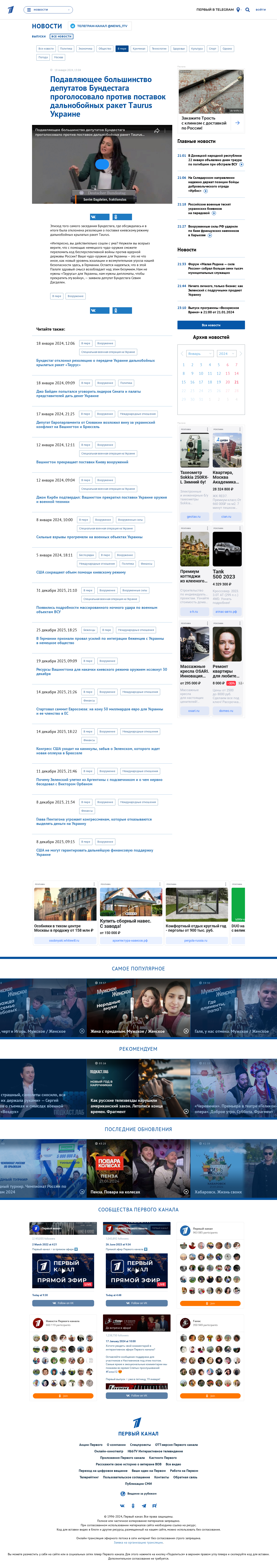This screenshot has height=1568, width=277.
Task: Open the footer link О компании
Action: coord(116,1444)
